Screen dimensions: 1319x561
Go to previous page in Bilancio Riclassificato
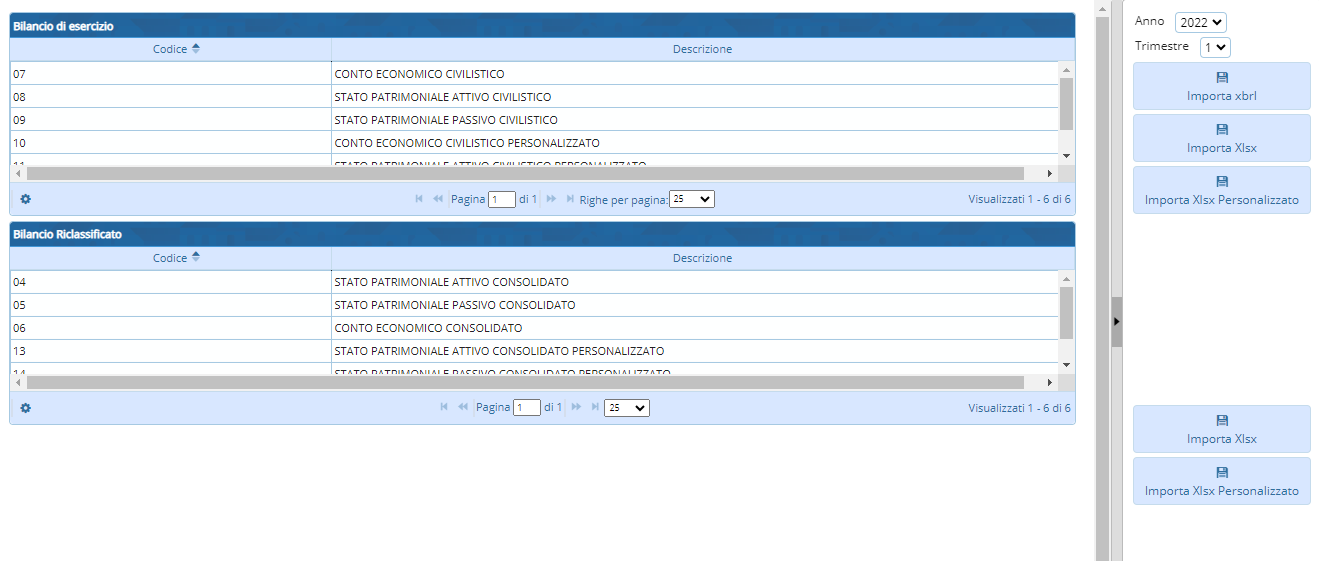[463, 408]
